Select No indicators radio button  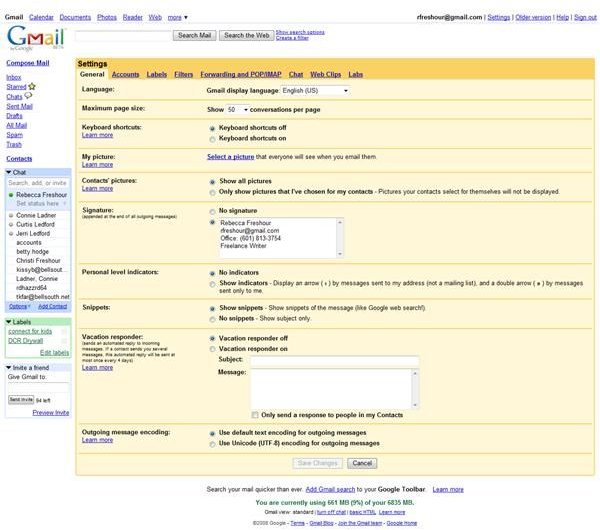(212, 273)
